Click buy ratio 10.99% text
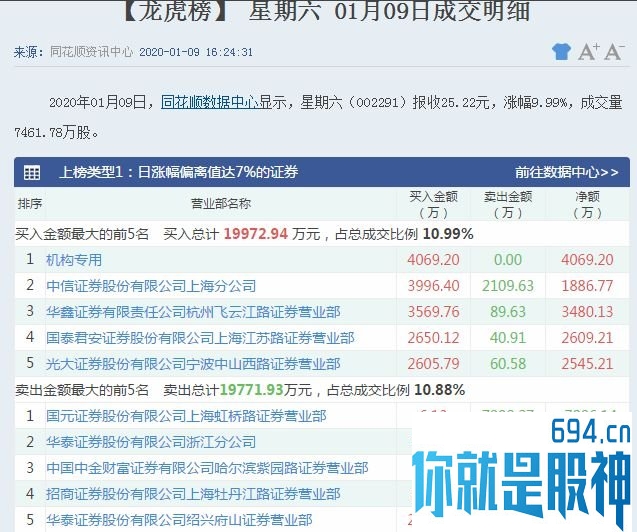 448,234
